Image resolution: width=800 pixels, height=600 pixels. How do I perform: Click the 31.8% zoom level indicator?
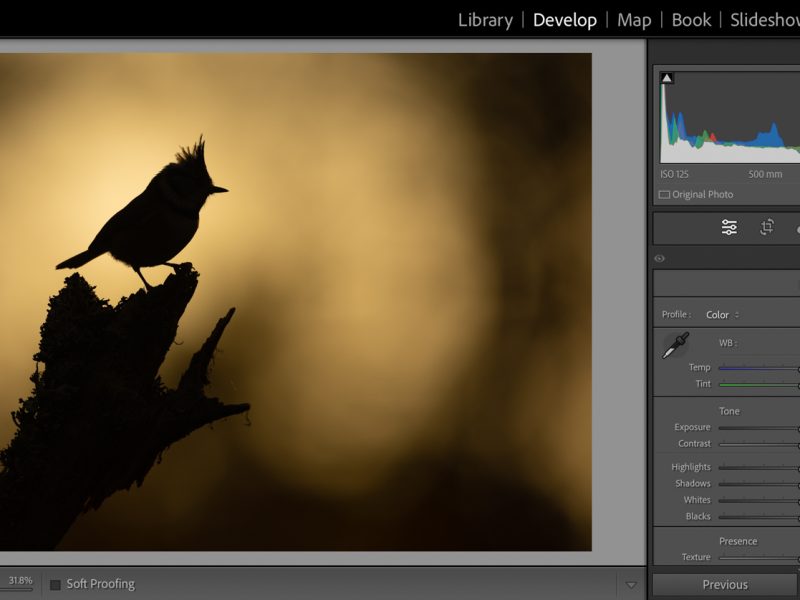(20, 580)
